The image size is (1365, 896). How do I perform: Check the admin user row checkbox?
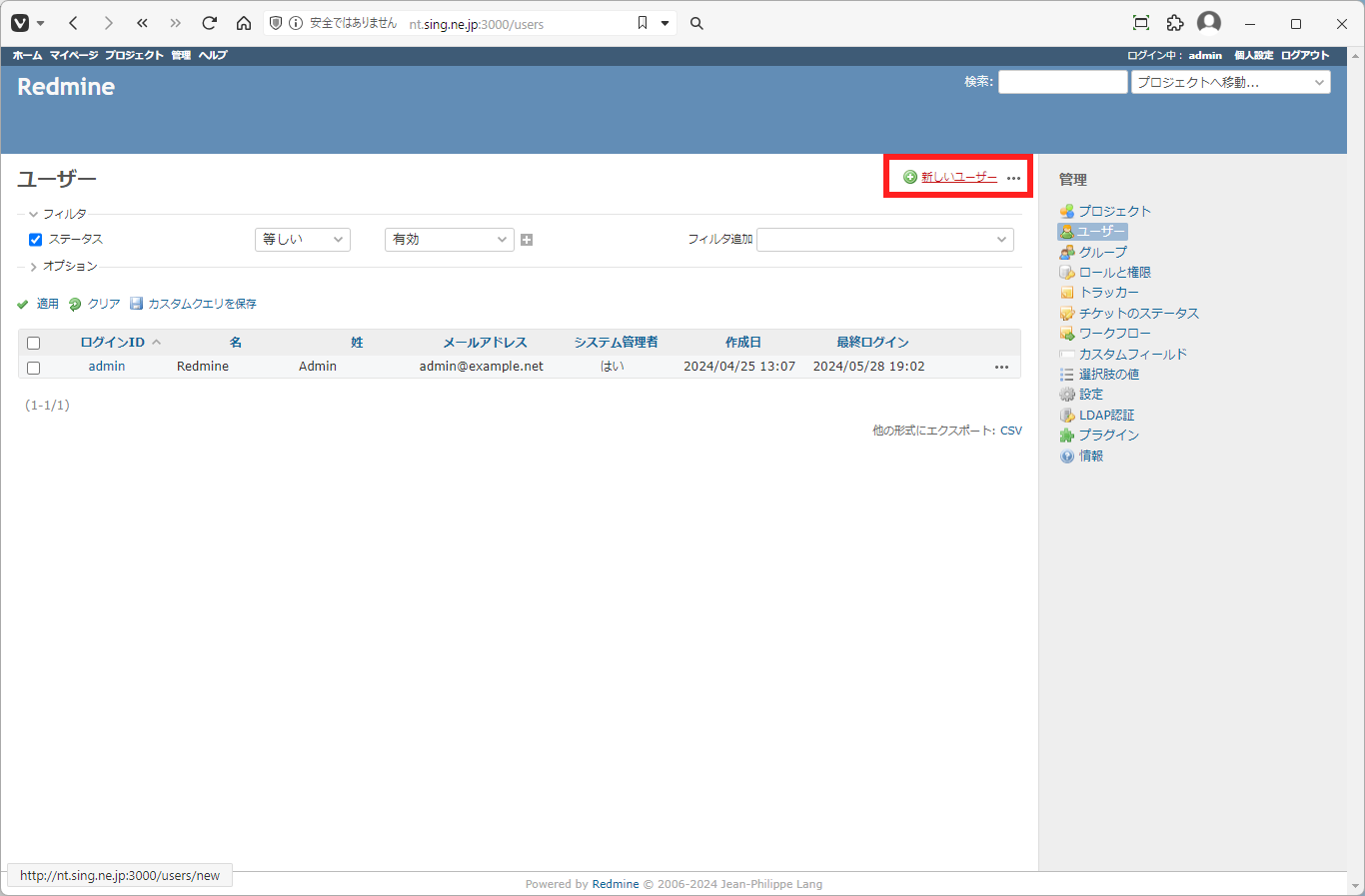click(x=33, y=368)
